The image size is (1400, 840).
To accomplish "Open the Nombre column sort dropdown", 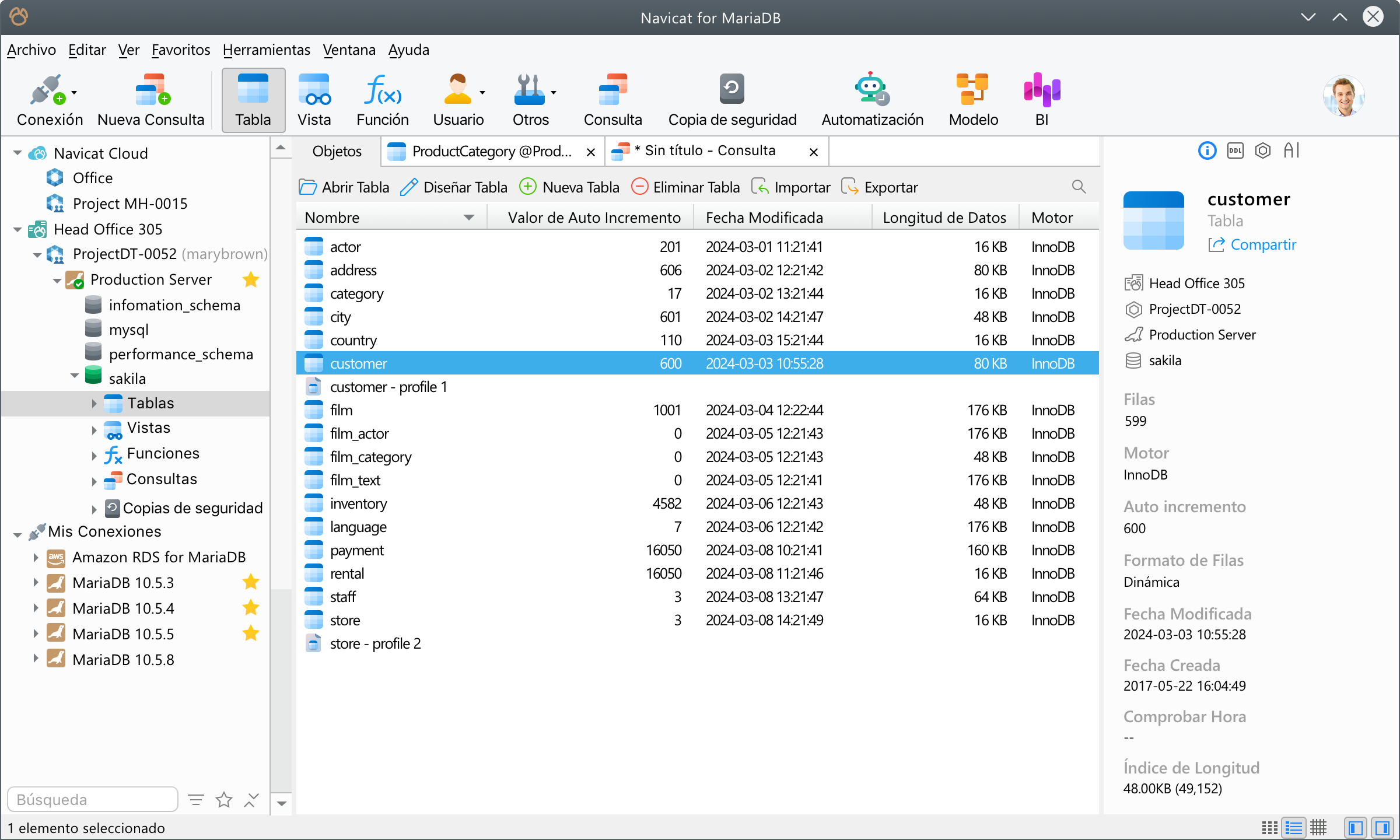I will tap(468, 218).
